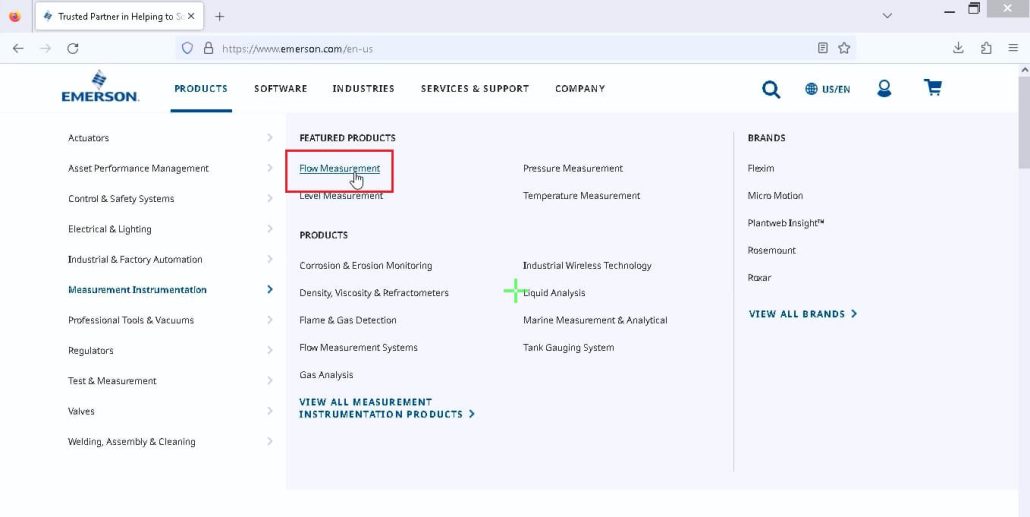Screen dimensions: 1030x517
Task: Open the SOFTWARE menu
Action: coord(280,88)
